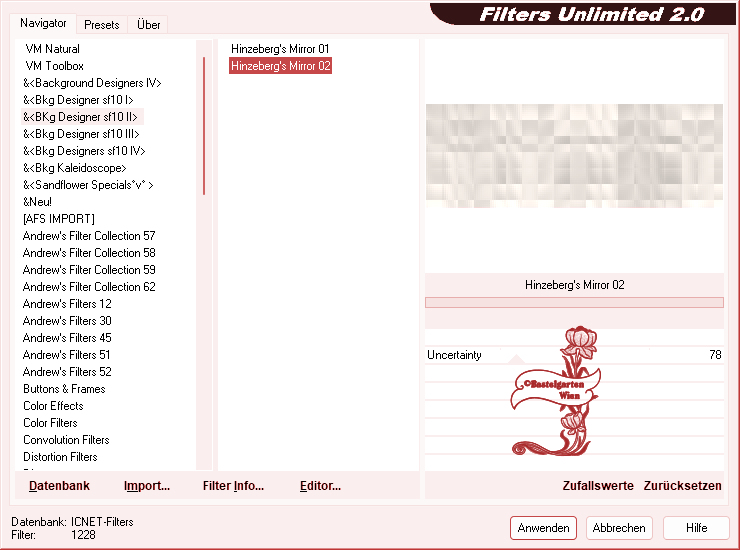This screenshot has width=740, height=550.
Task: Select Andrew's Filter Collection 62
Action: [89, 287]
